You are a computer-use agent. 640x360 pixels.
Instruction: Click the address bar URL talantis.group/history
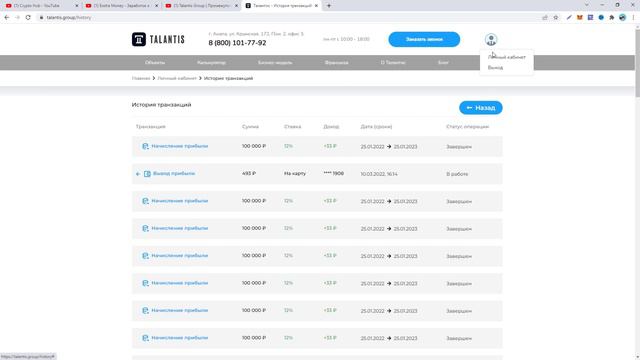(x=69, y=18)
